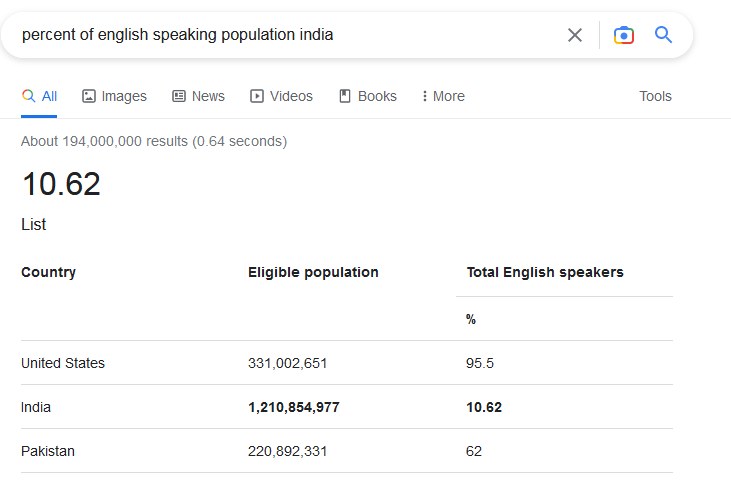This screenshot has width=731, height=488.
Task: Click the three-dot More icon
Action: tap(425, 96)
